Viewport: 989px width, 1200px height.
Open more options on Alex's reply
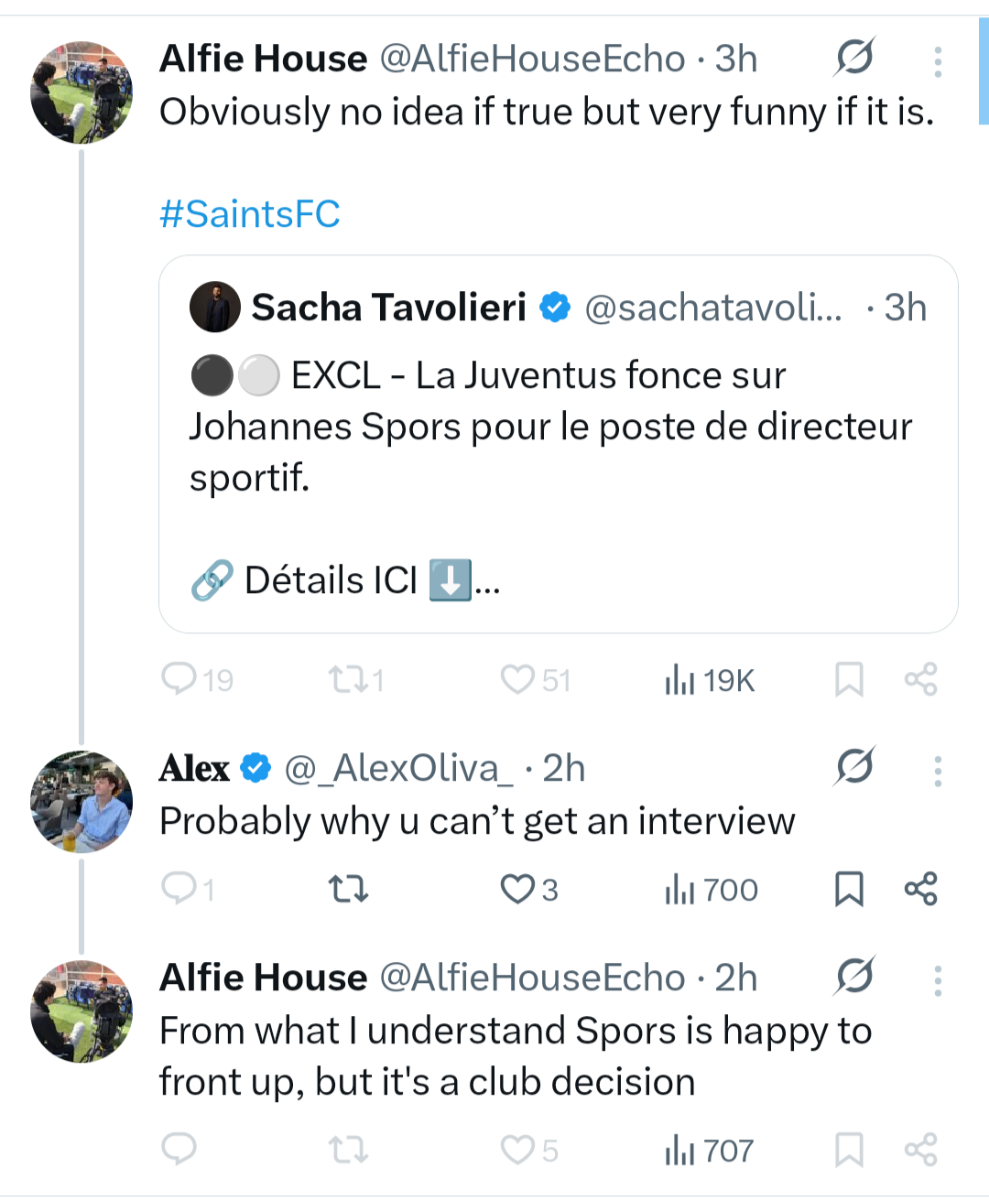point(938,770)
